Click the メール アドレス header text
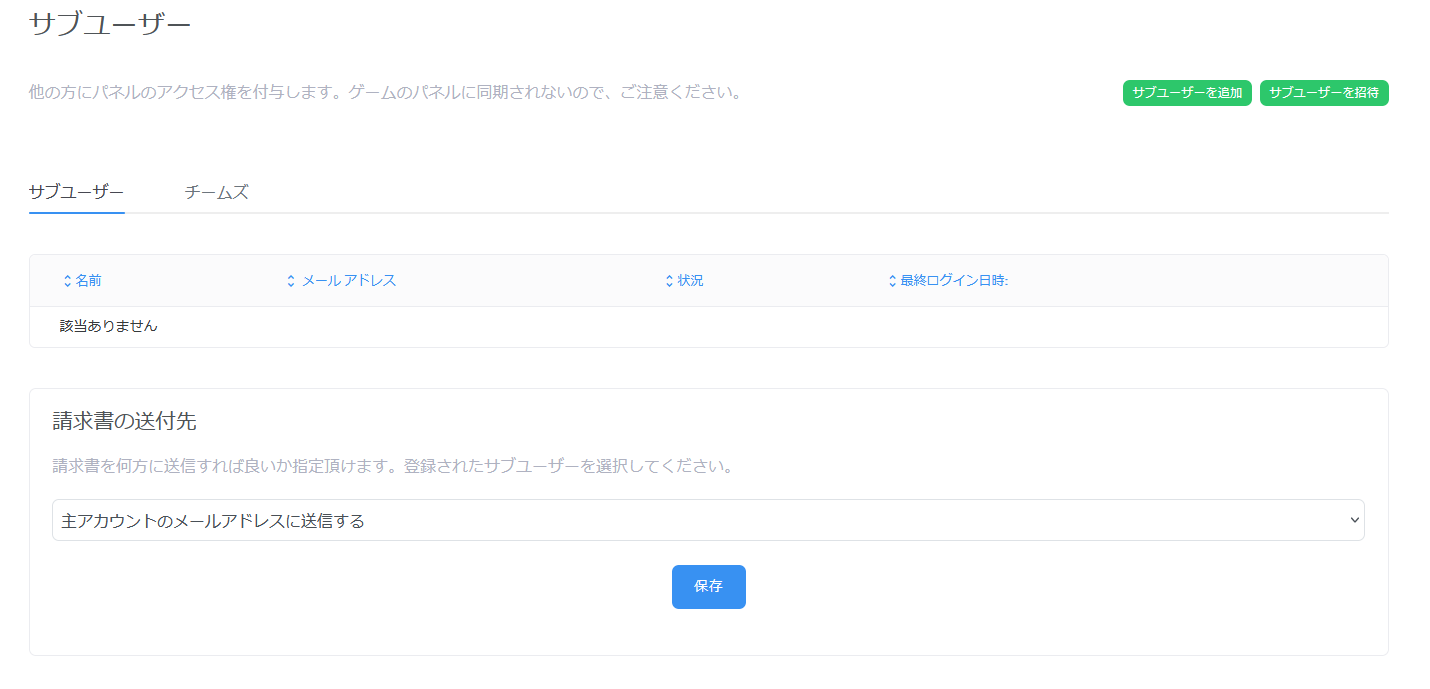This screenshot has height=689, width=1430. 349,280
